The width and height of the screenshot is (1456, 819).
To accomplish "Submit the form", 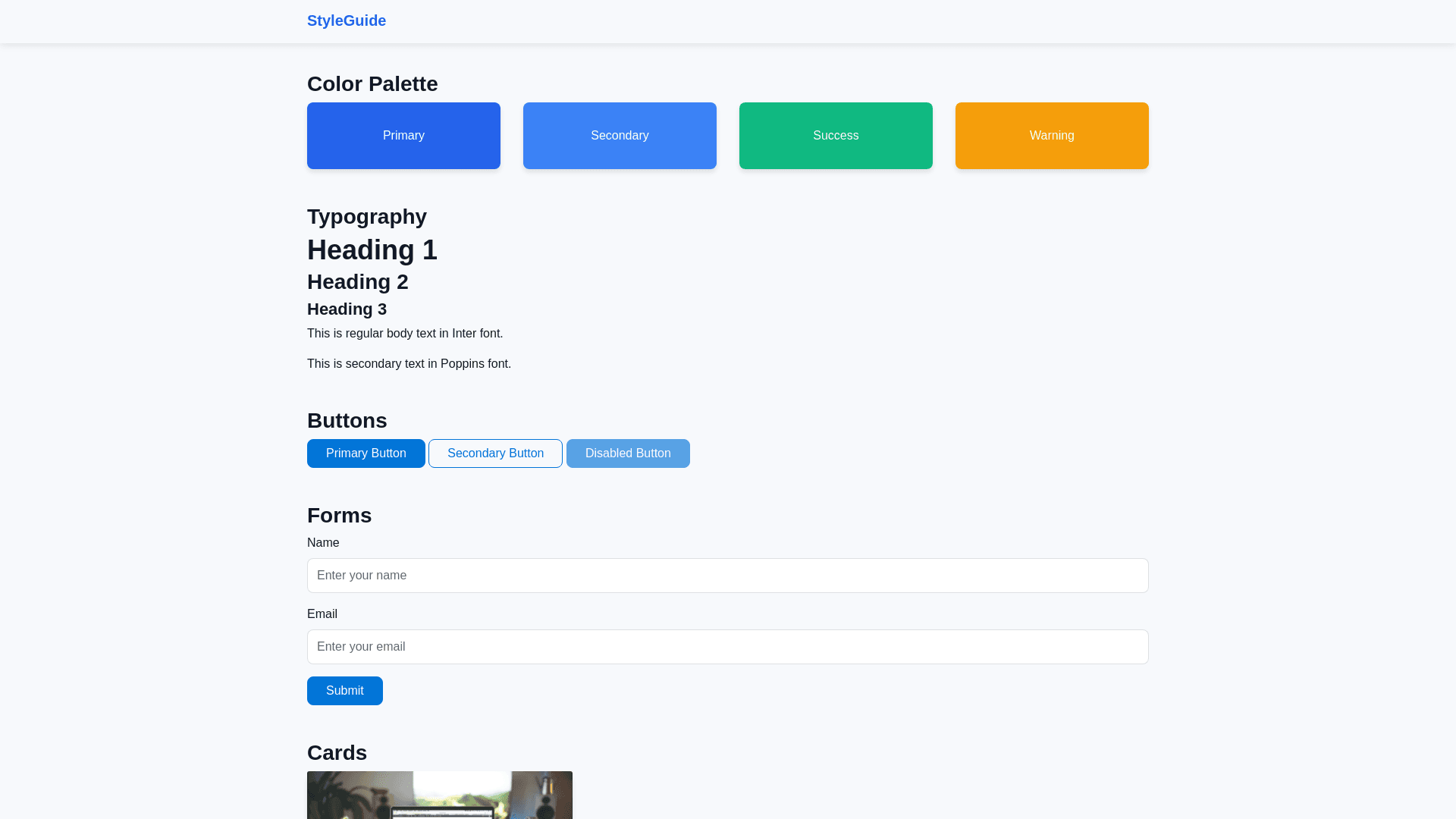I will [x=344, y=691].
